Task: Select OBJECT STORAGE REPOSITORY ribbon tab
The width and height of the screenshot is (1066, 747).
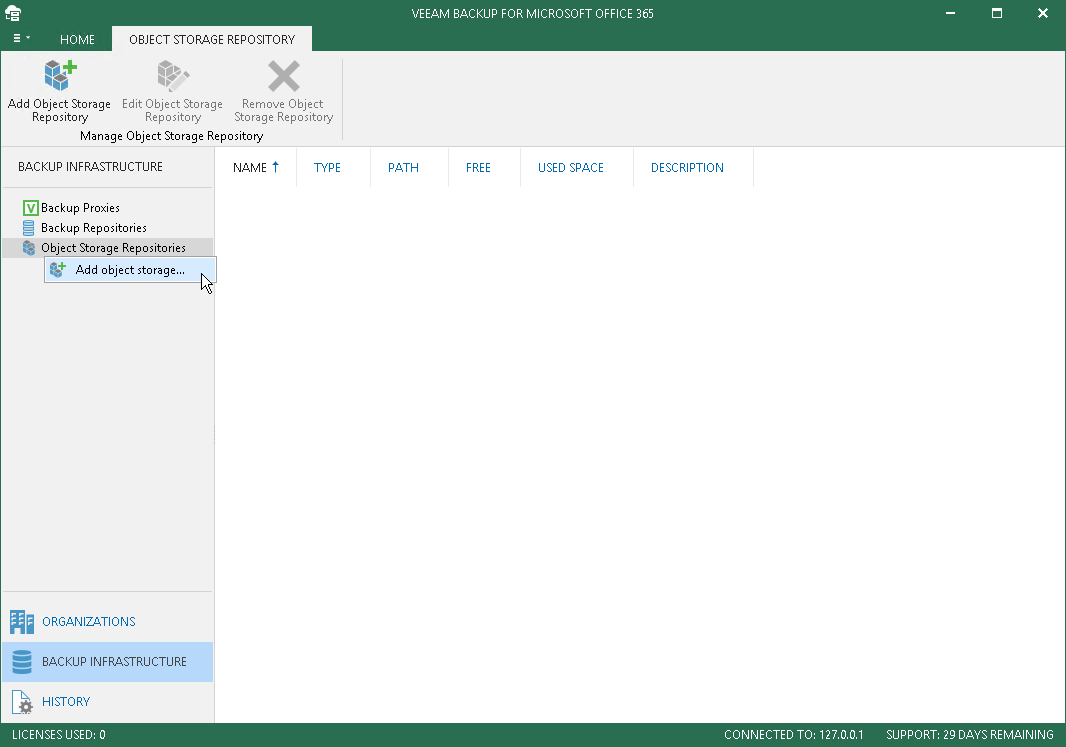Action: point(212,39)
